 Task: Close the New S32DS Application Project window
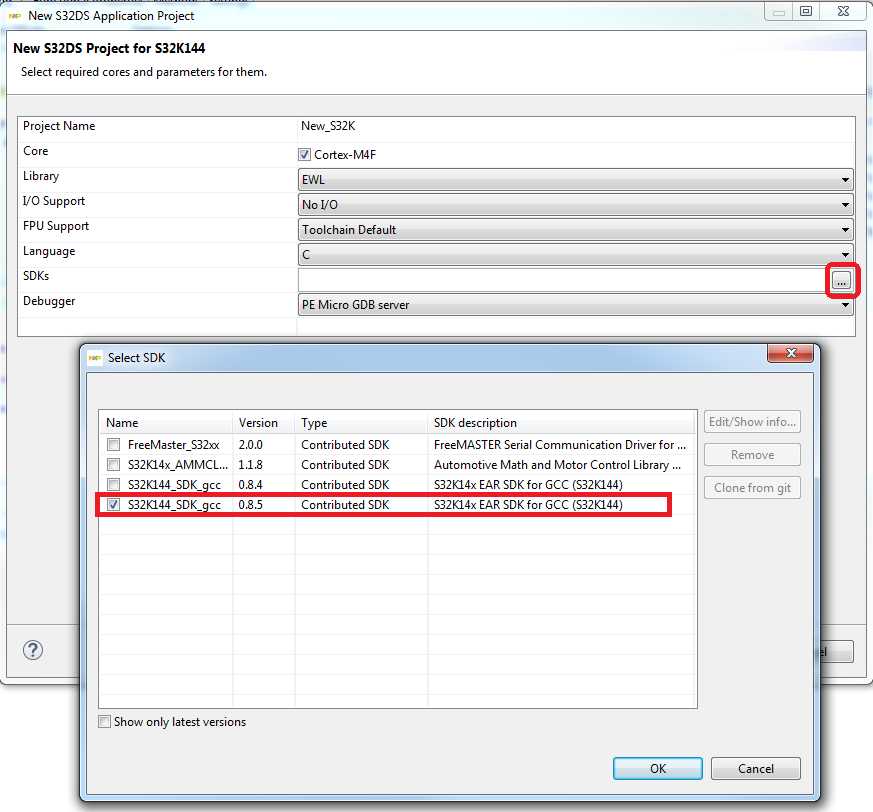843,11
